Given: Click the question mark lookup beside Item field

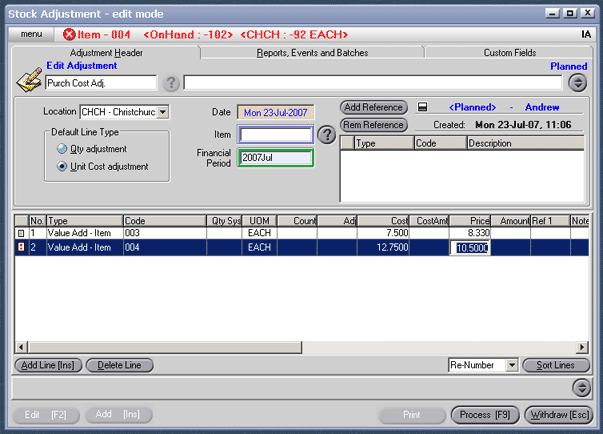Looking at the screenshot, I should tap(327, 135).
